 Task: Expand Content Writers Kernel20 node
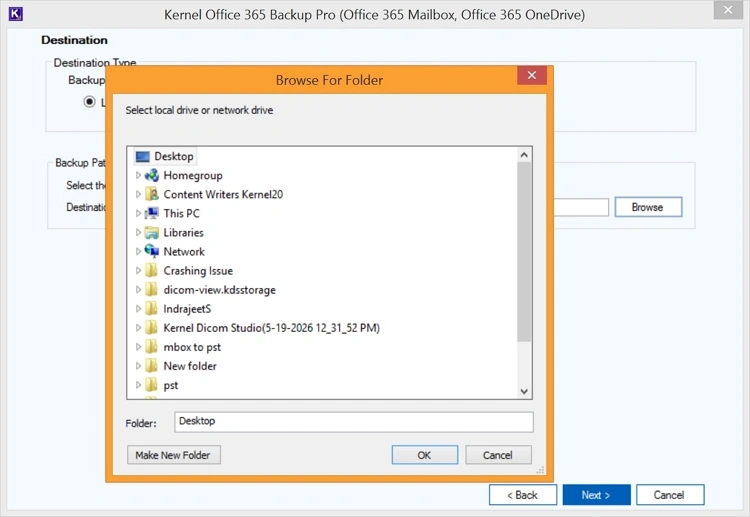click(x=138, y=194)
